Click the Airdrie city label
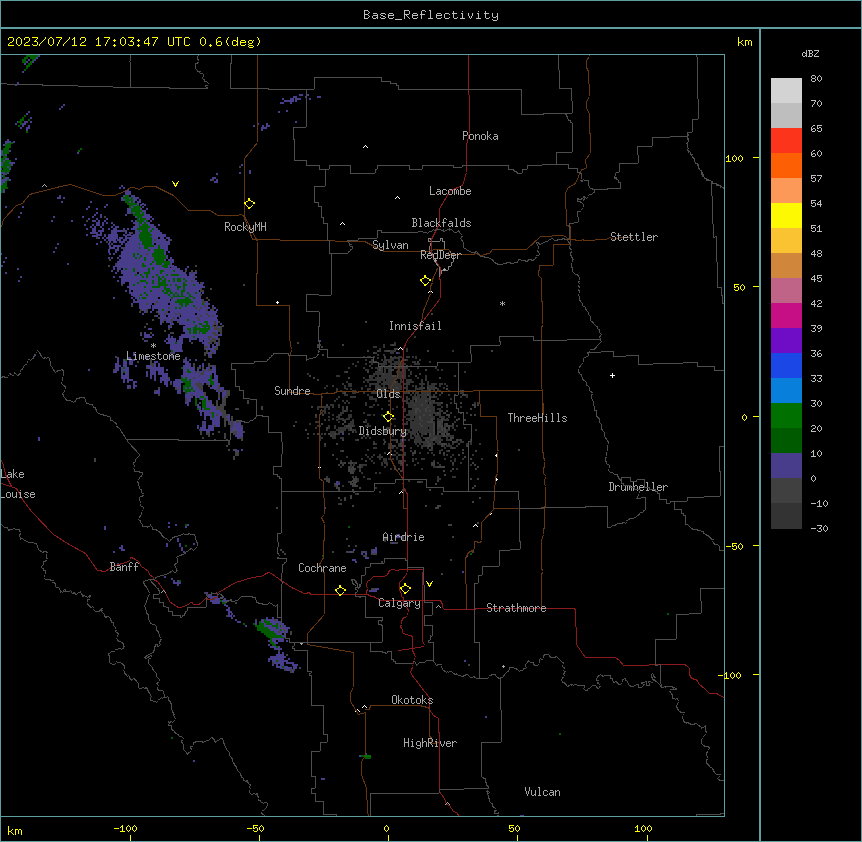862x842 pixels. [404, 537]
